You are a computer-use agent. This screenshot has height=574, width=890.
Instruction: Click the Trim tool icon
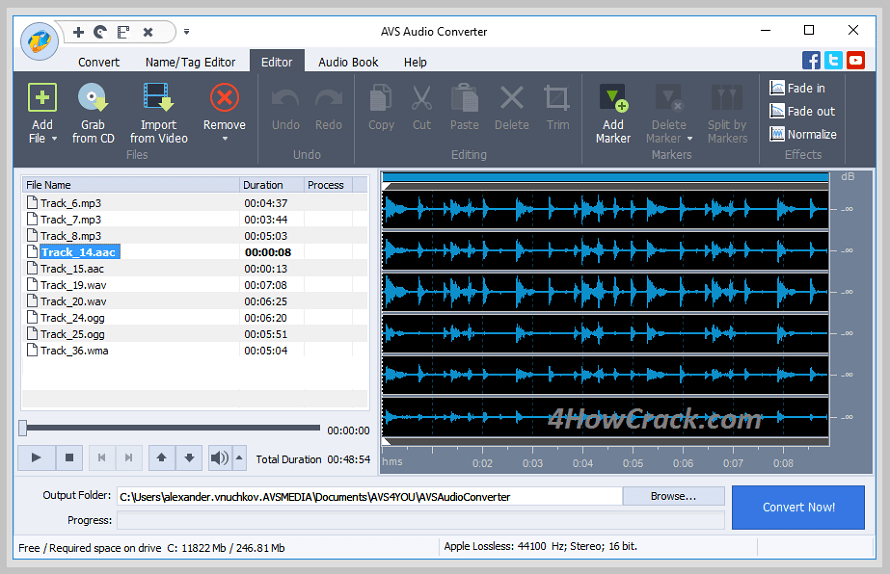557,98
